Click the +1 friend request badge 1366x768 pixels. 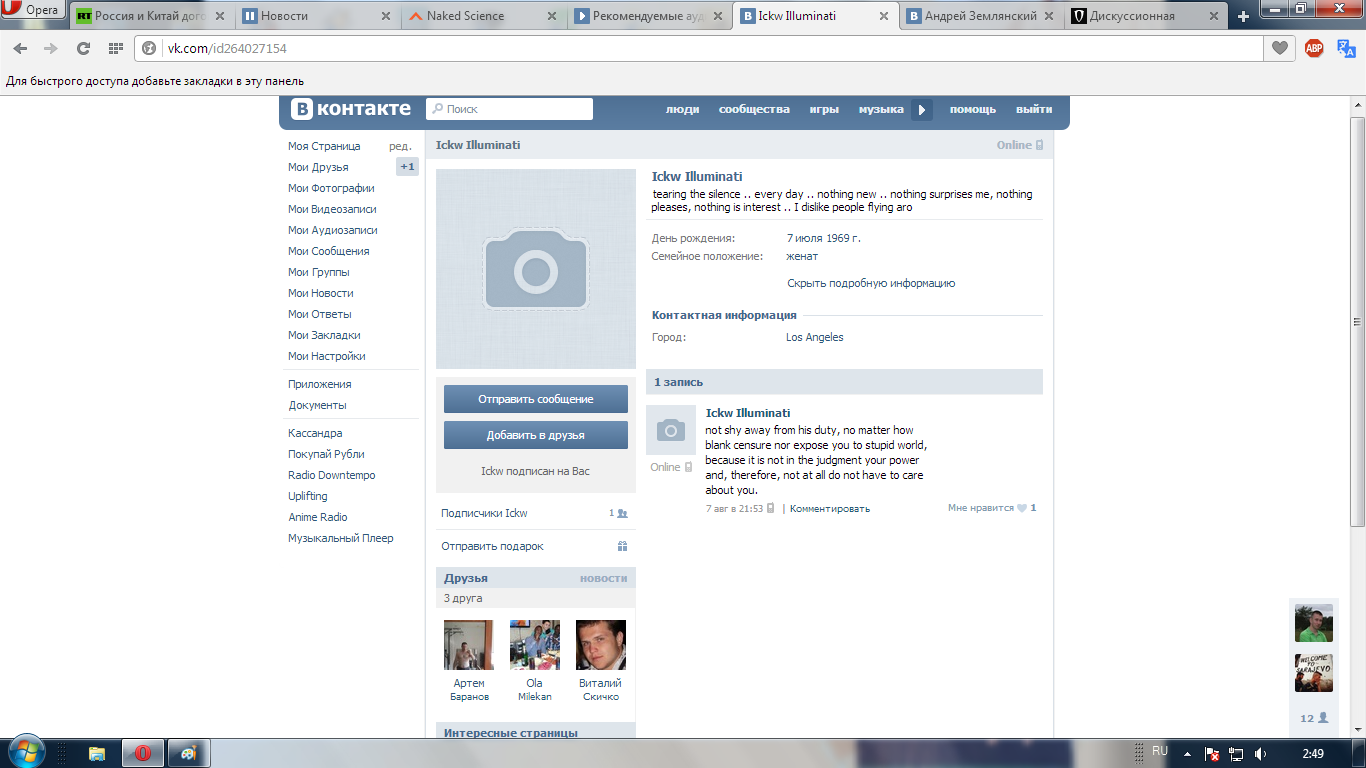pyautogui.click(x=407, y=167)
